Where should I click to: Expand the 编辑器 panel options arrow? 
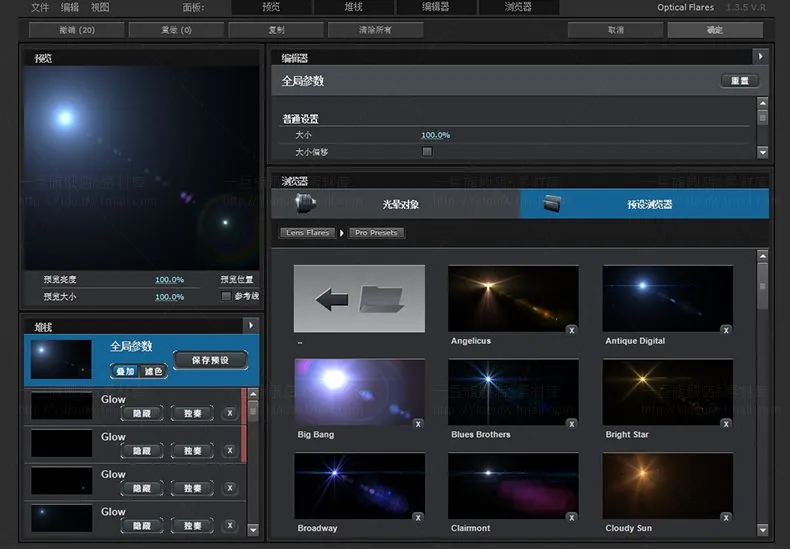tap(760, 56)
